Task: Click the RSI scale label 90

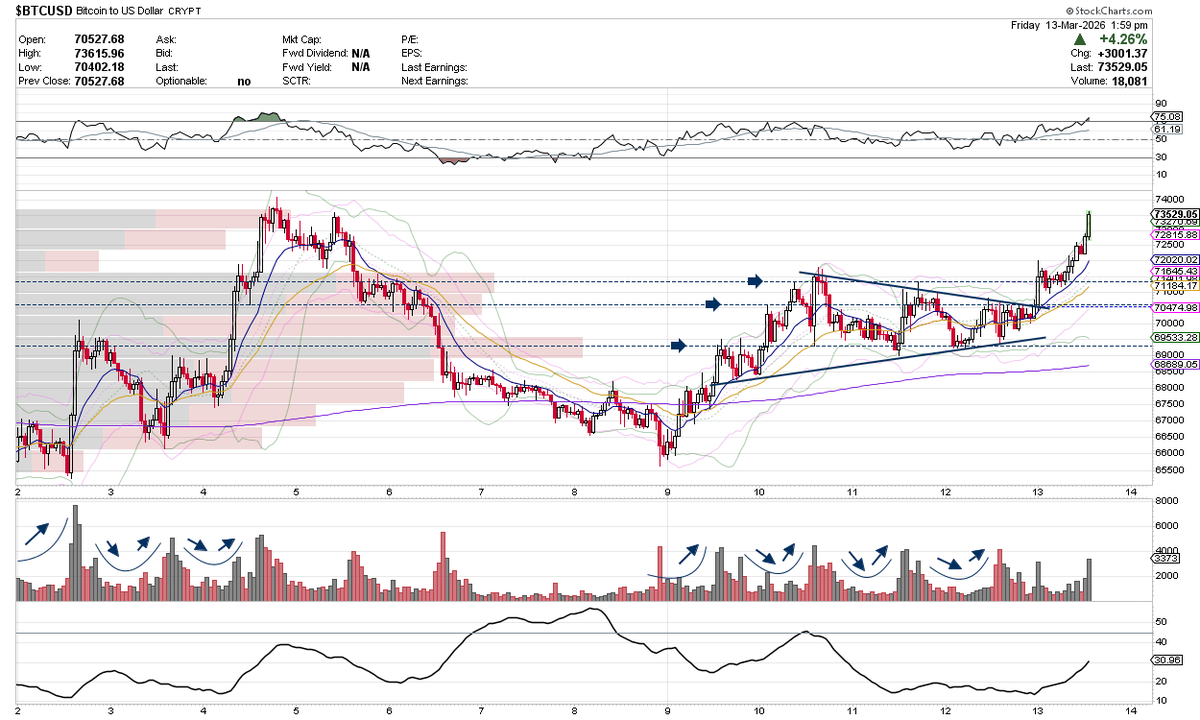Action: coord(1160,103)
